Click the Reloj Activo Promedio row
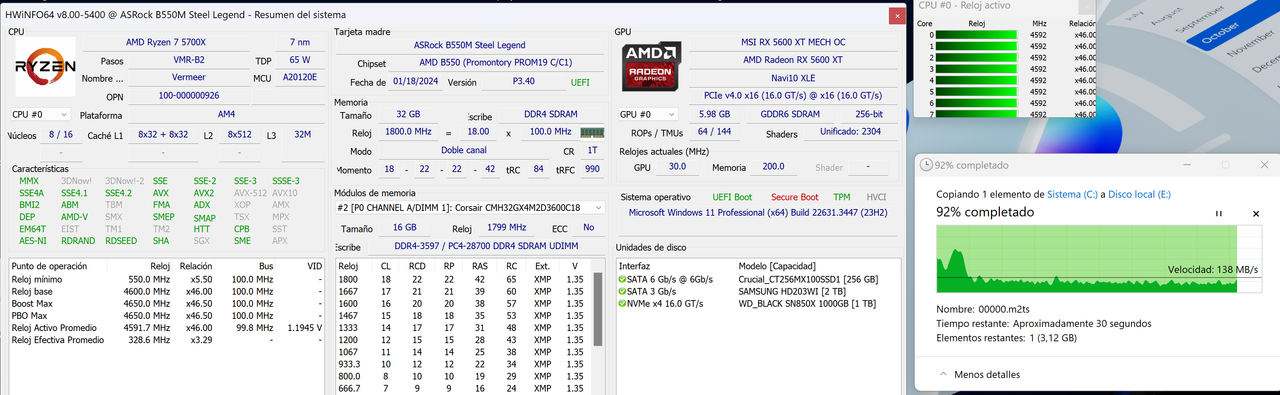 (x=166, y=327)
